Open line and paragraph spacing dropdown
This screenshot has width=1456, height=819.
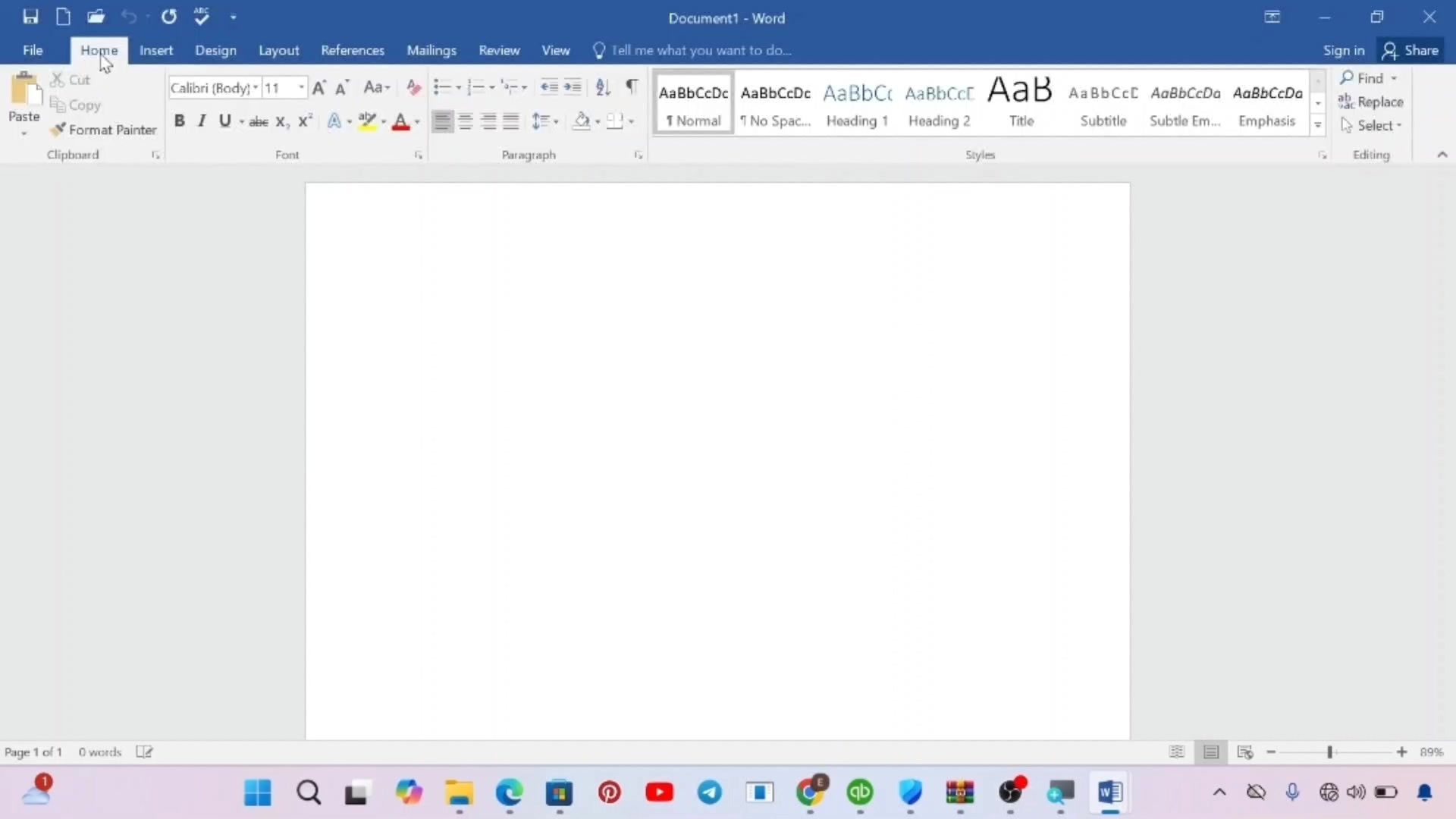pos(545,121)
